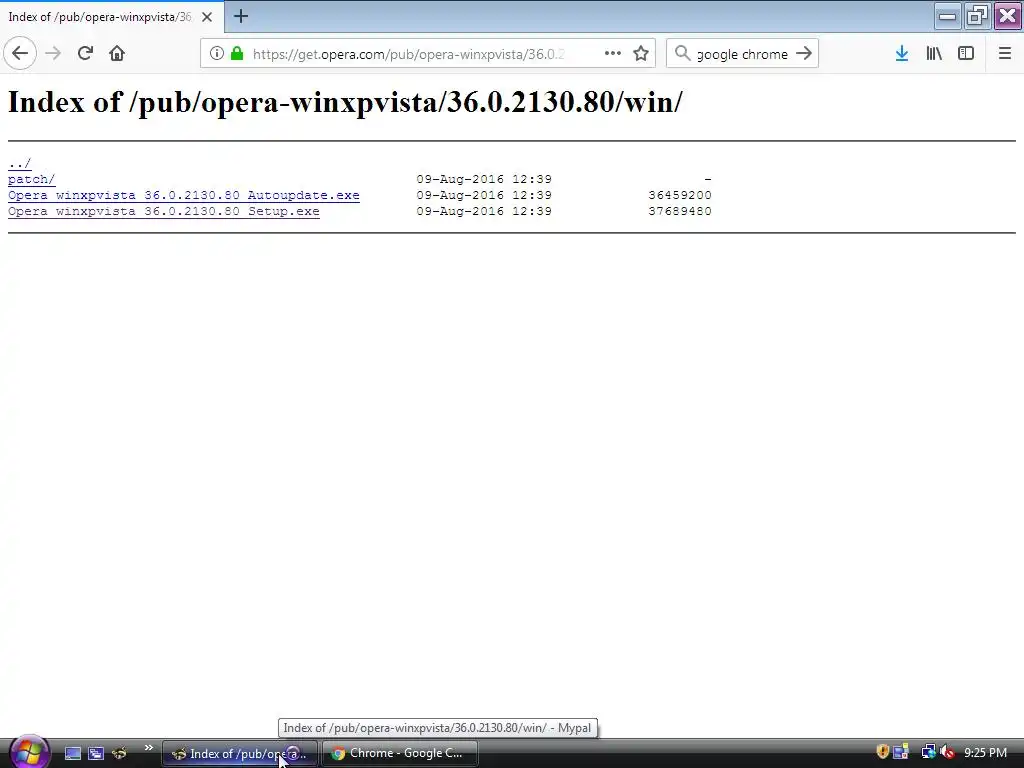Expand quick launch overflow chevron
This screenshot has height=768, width=1024.
point(148,748)
